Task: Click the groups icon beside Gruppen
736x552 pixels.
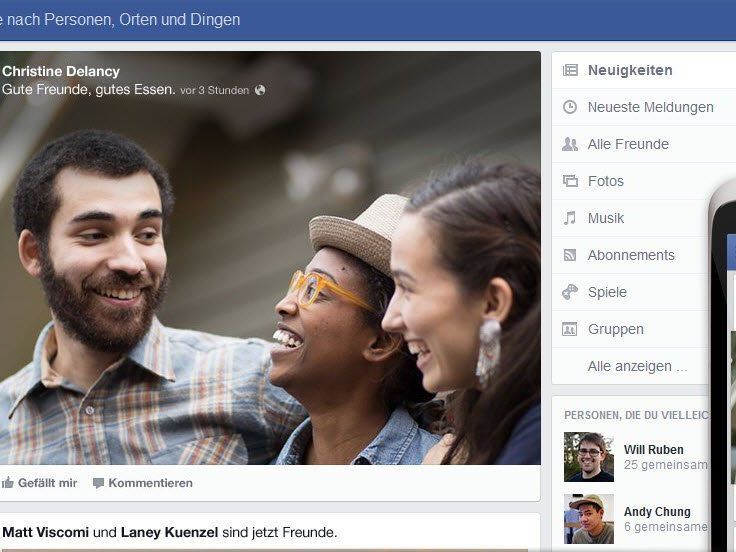Action: (570, 329)
